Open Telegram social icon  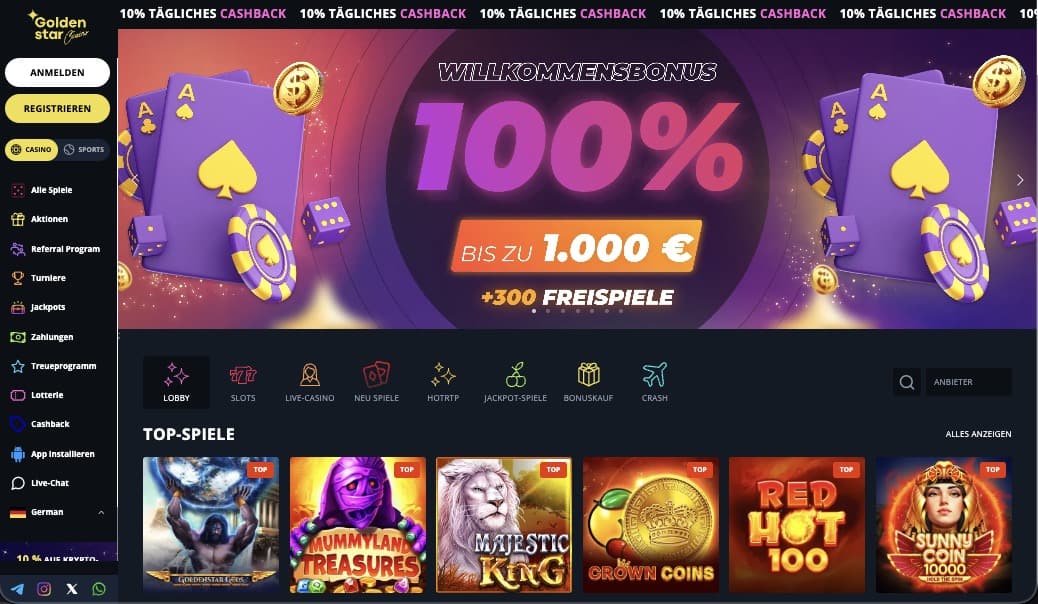17,589
